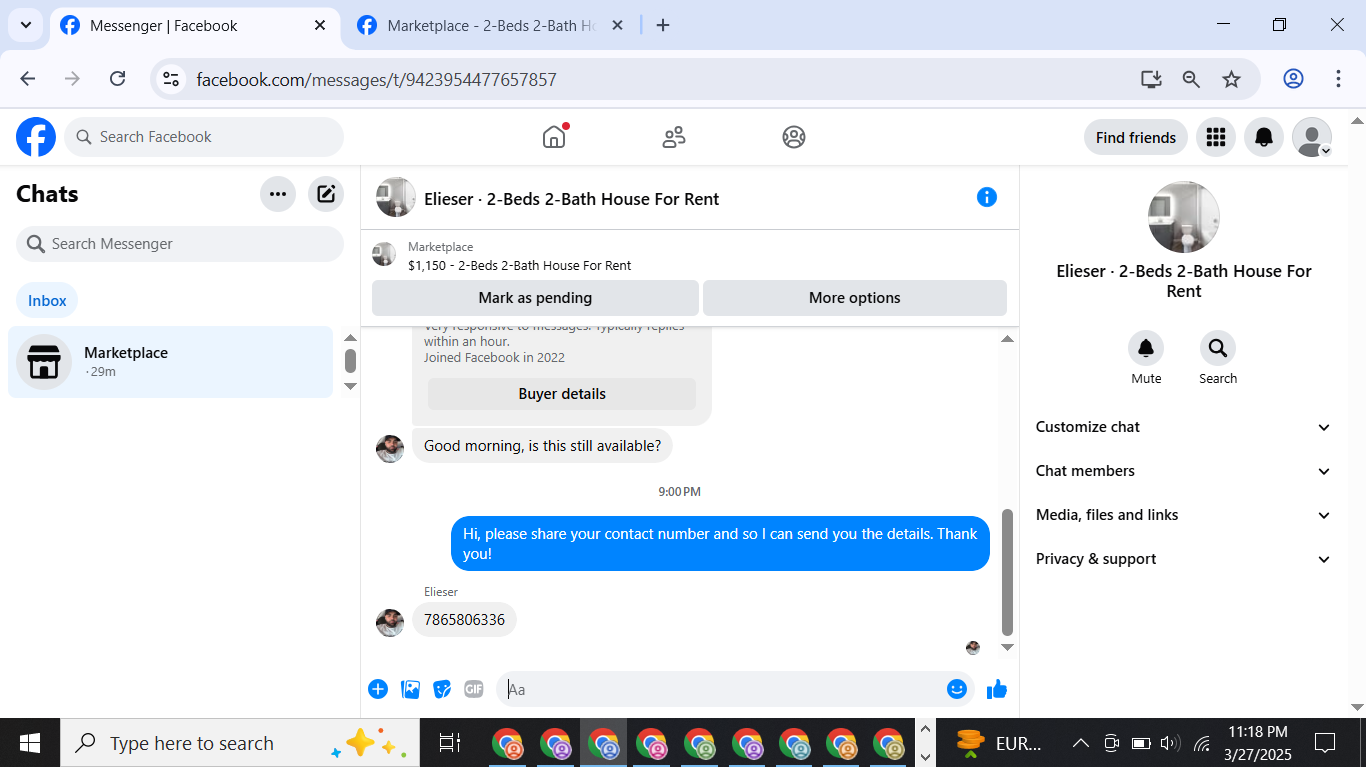Go back in Chrome browser
The width and height of the screenshot is (1366, 767).
28,79
